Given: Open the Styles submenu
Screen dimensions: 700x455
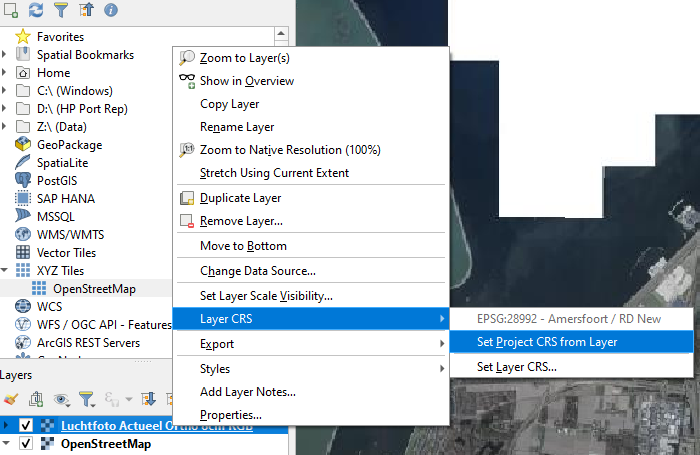Looking at the screenshot, I should [x=311, y=369].
